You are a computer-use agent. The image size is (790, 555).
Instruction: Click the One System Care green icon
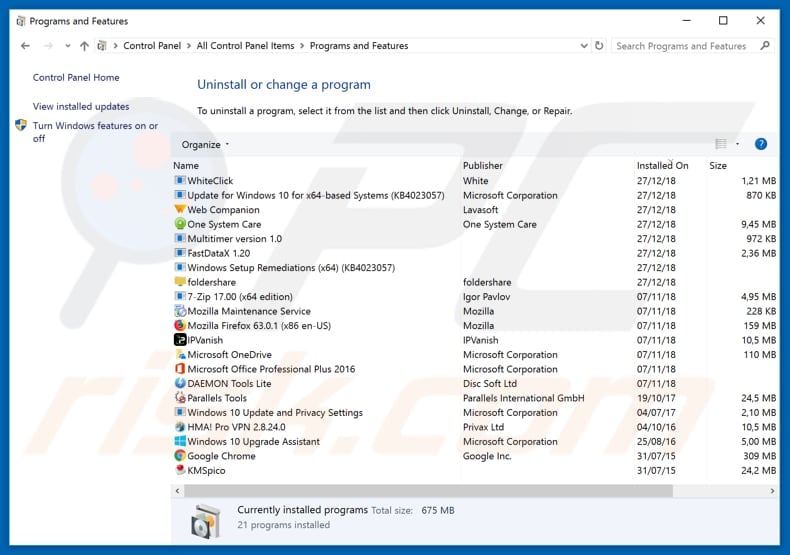[179, 224]
